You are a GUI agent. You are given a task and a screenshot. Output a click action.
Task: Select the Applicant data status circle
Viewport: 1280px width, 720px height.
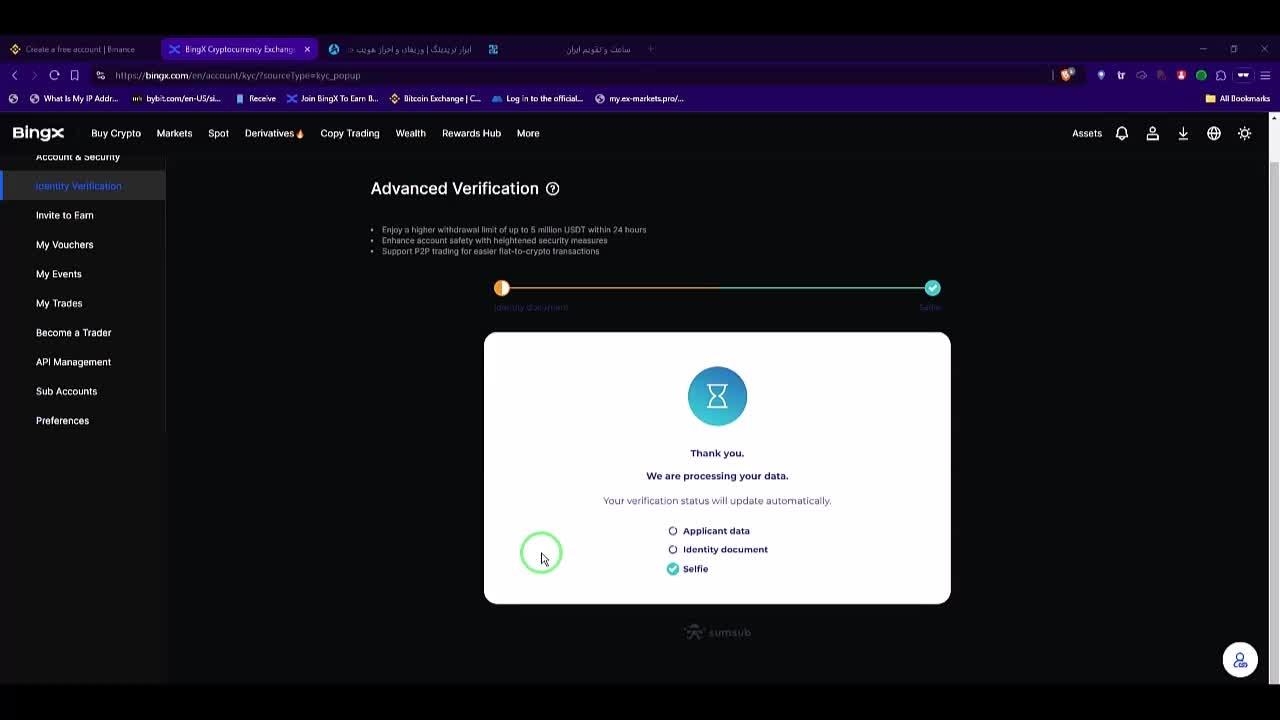click(x=673, y=531)
